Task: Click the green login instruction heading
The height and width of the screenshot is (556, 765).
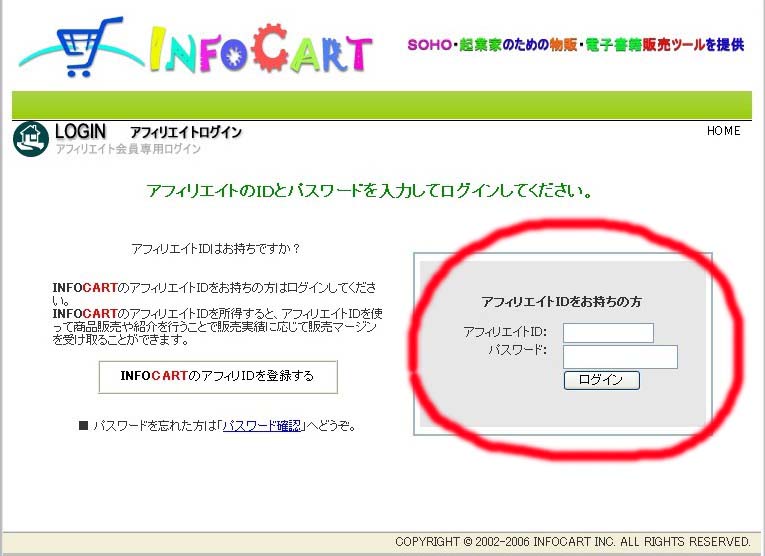Action: (x=369, y=190)
